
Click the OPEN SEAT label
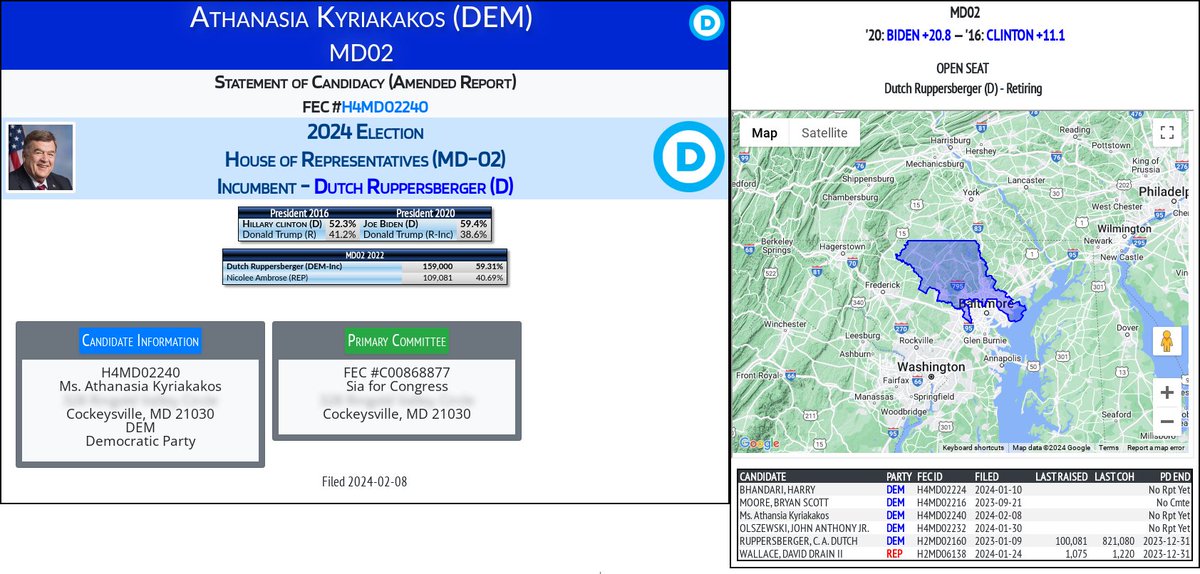coord(963,70)
